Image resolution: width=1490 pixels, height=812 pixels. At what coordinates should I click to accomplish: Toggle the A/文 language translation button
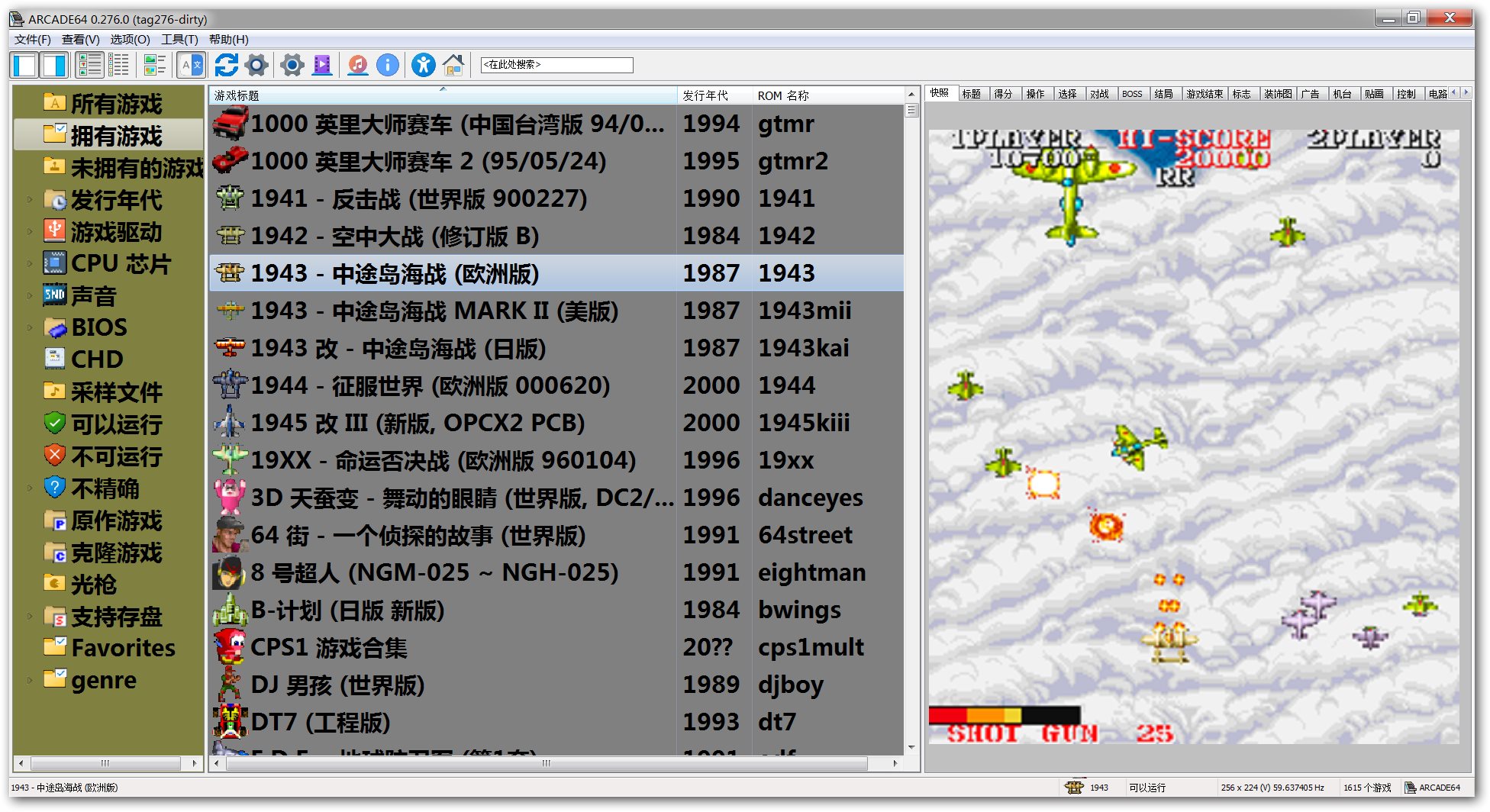click(x=191, y=65)
